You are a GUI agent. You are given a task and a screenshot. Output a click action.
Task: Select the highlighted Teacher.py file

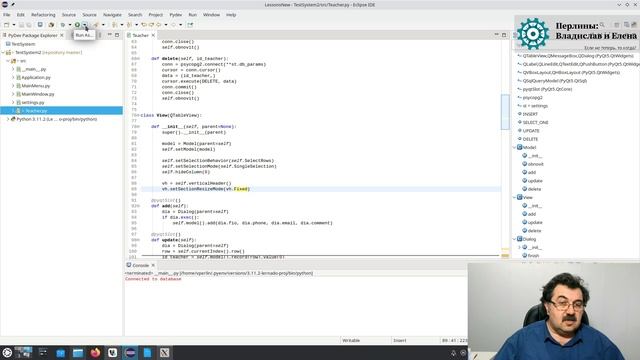coord(61,111)
